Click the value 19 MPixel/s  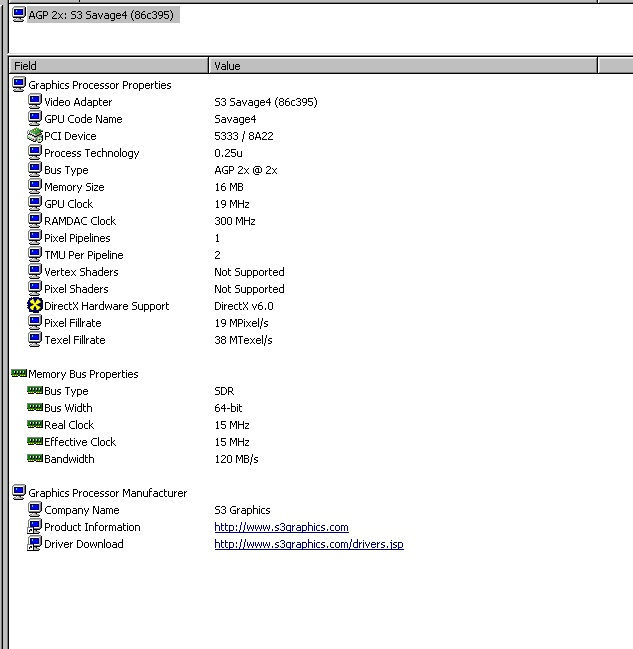click(x=241, y=323)
